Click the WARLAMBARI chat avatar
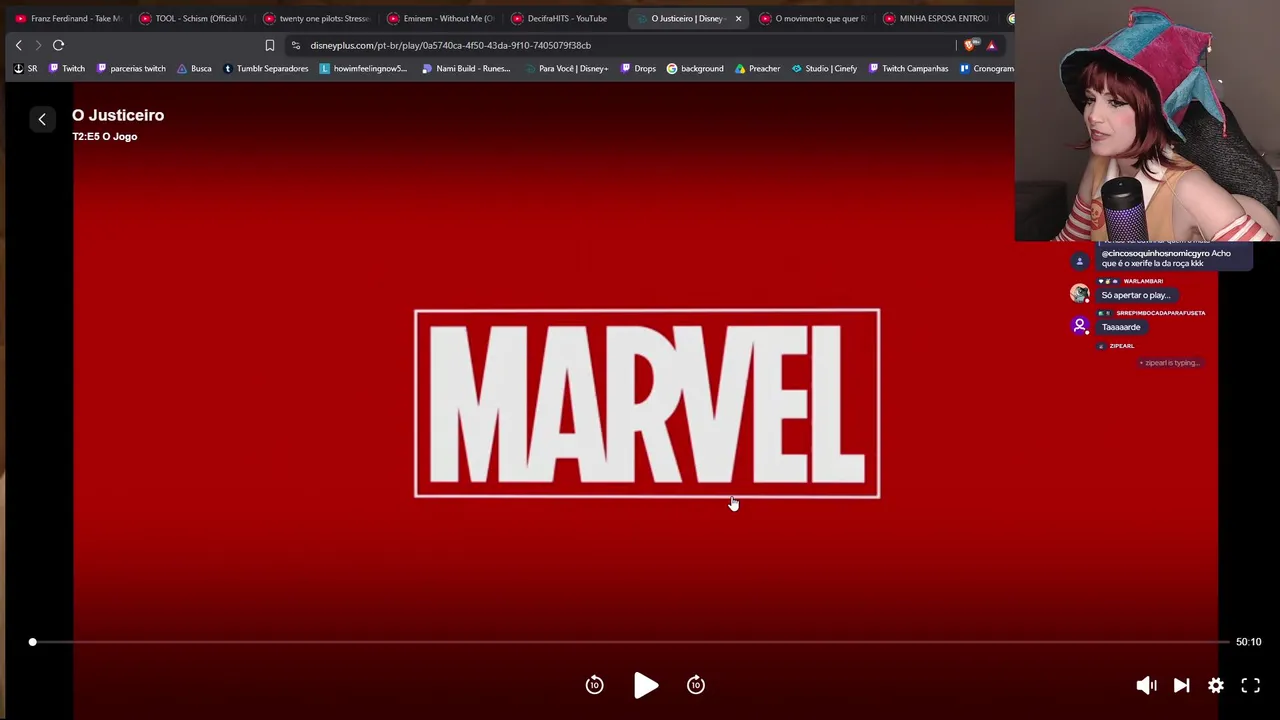The image size is (1280, 720). tap(1079, 293)
